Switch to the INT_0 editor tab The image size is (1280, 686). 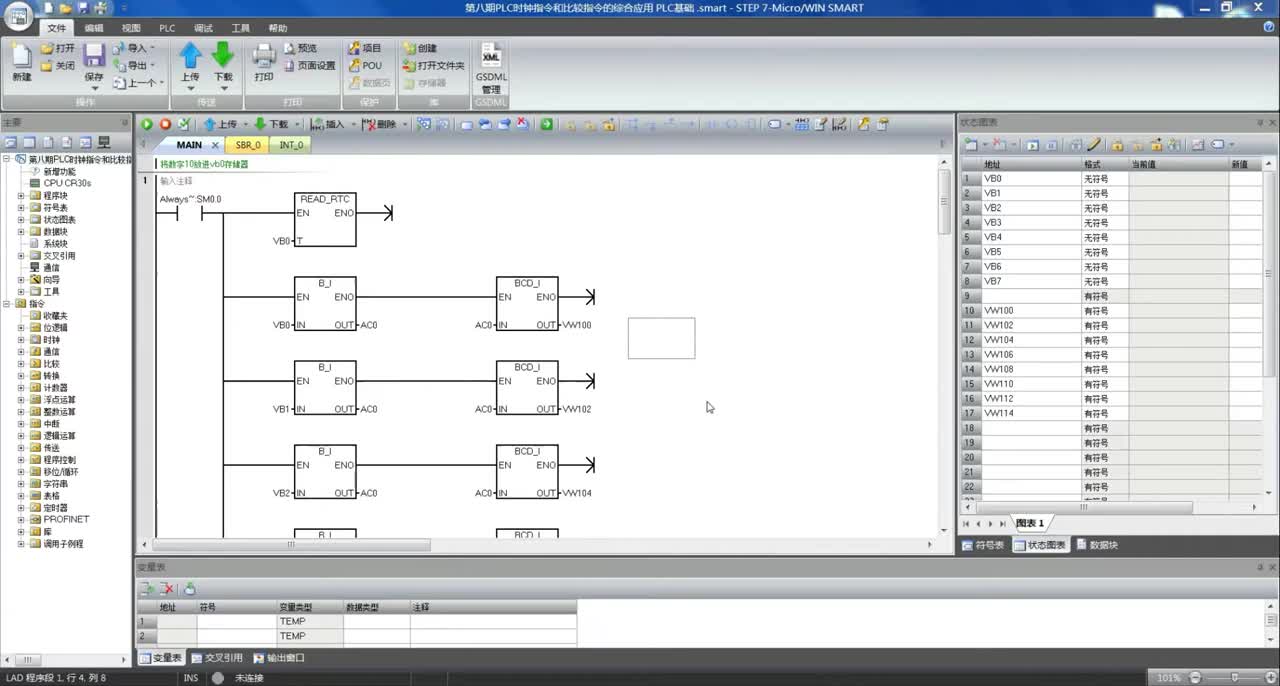point(291,145)
